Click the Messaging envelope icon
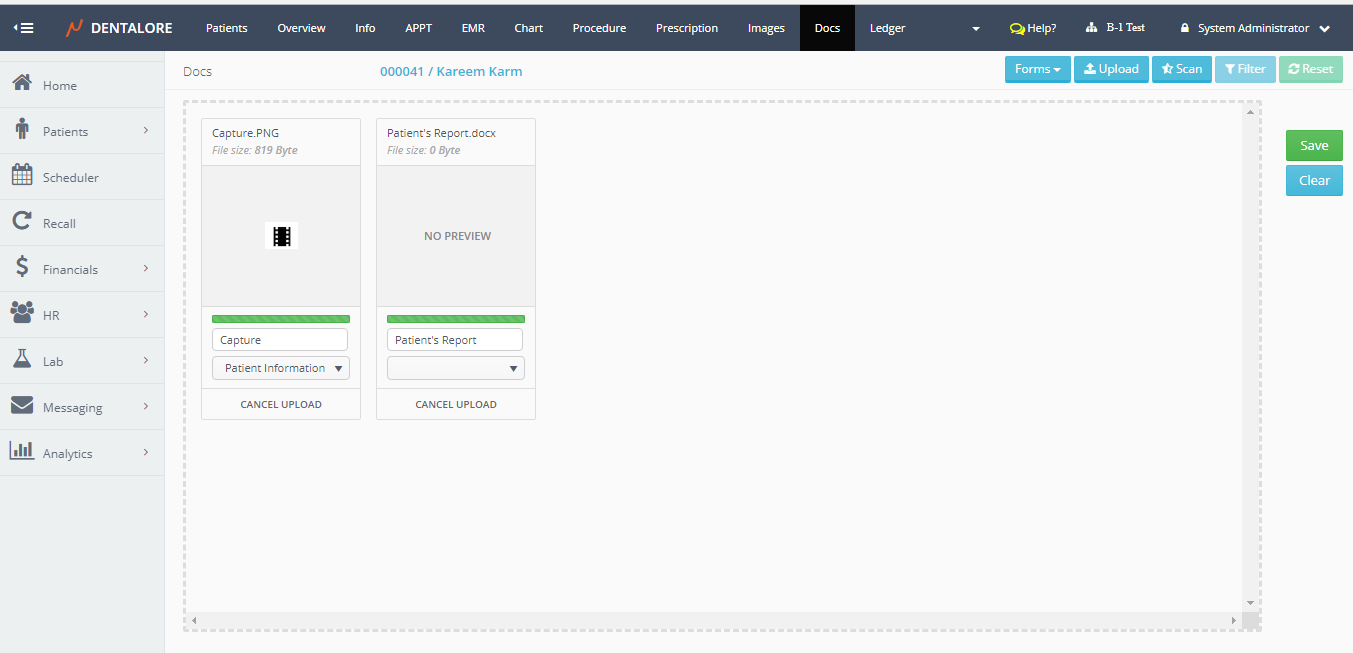The width and height of the screenshot is (1353, 653). (x=22, y=406)
